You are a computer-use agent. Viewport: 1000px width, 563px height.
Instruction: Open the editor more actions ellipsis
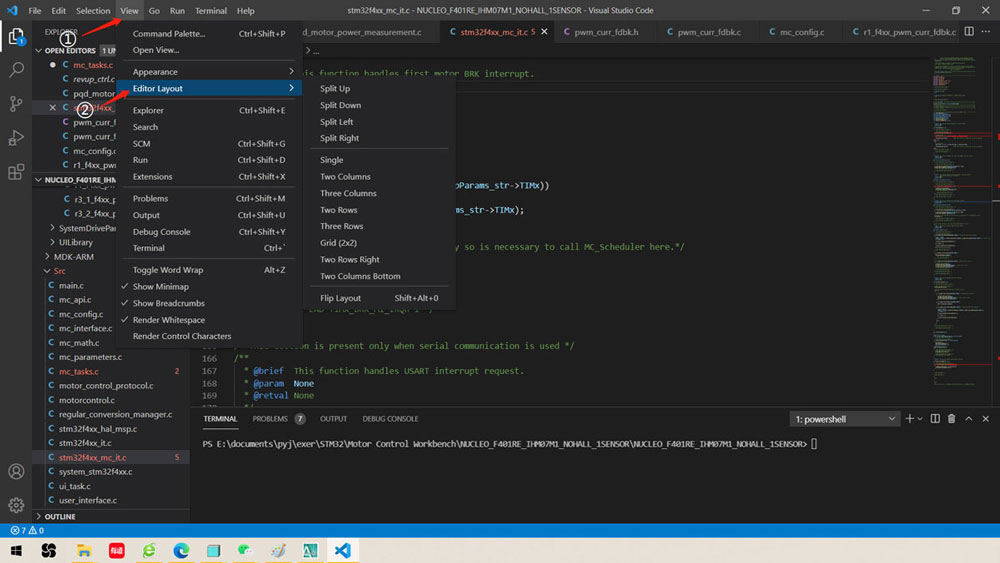pyautogui.click(x=986, y=31)
